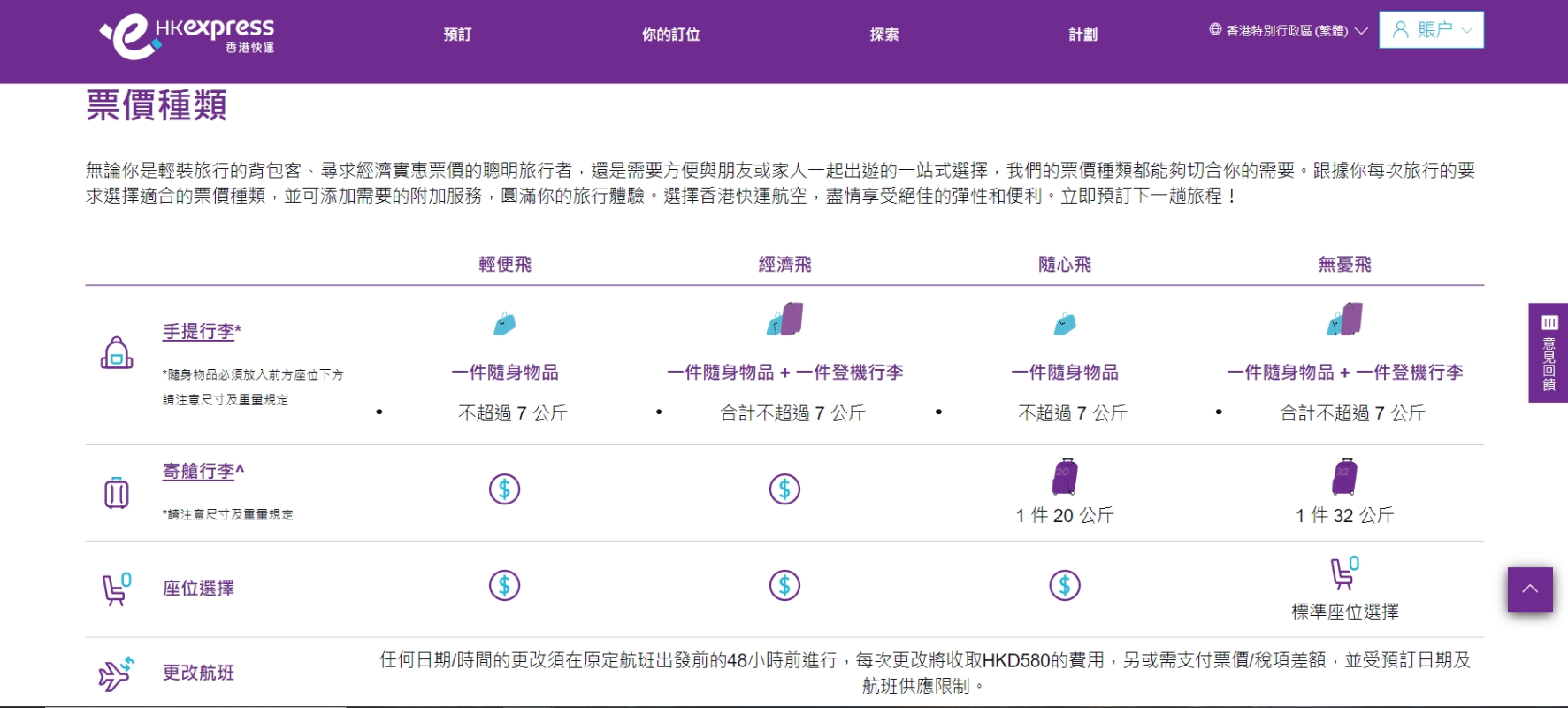The image size is (1568, 708).
Task: Expand the 香港特別行政區 language dropdown
Action: click(x=1288, y=31)
